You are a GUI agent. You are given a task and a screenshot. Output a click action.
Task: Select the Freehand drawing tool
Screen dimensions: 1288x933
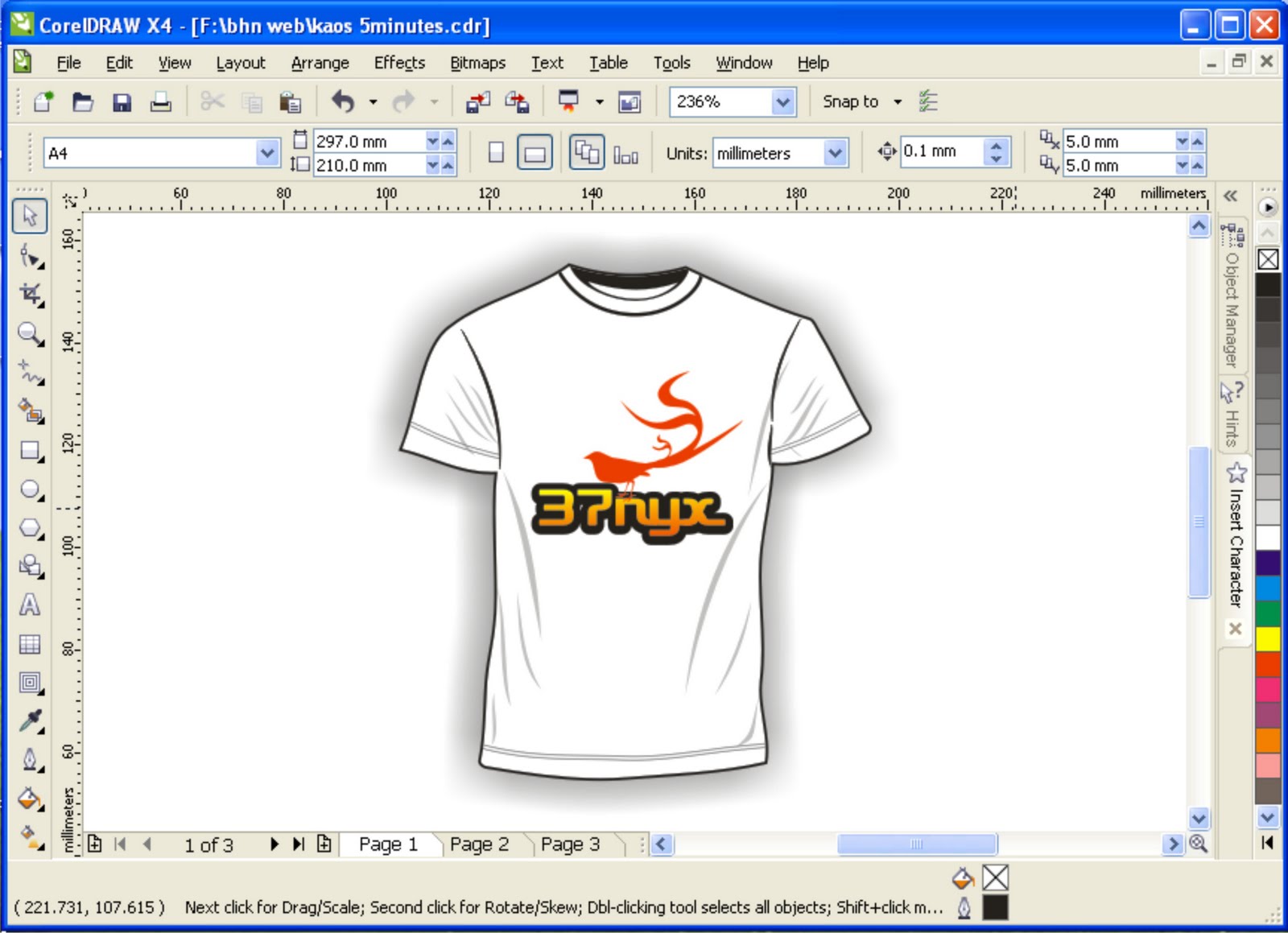(x=31, y=372)
